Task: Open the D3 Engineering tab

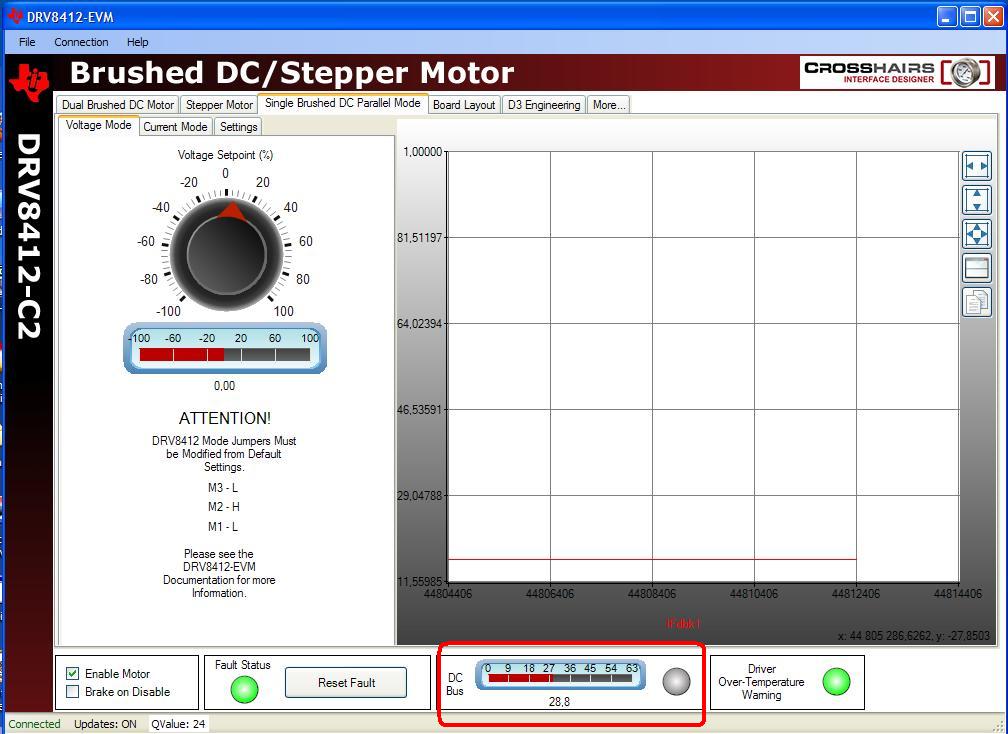Action: pyautogui.click(x=544, y=105)
